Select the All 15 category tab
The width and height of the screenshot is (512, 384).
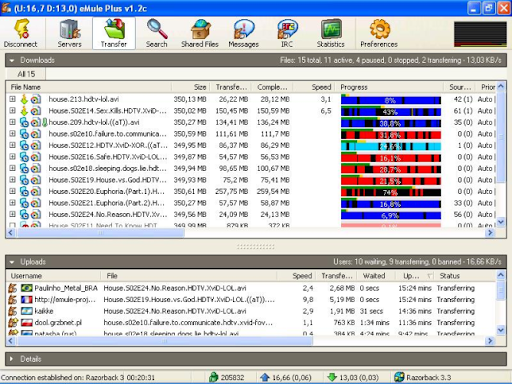click(26, 74)
